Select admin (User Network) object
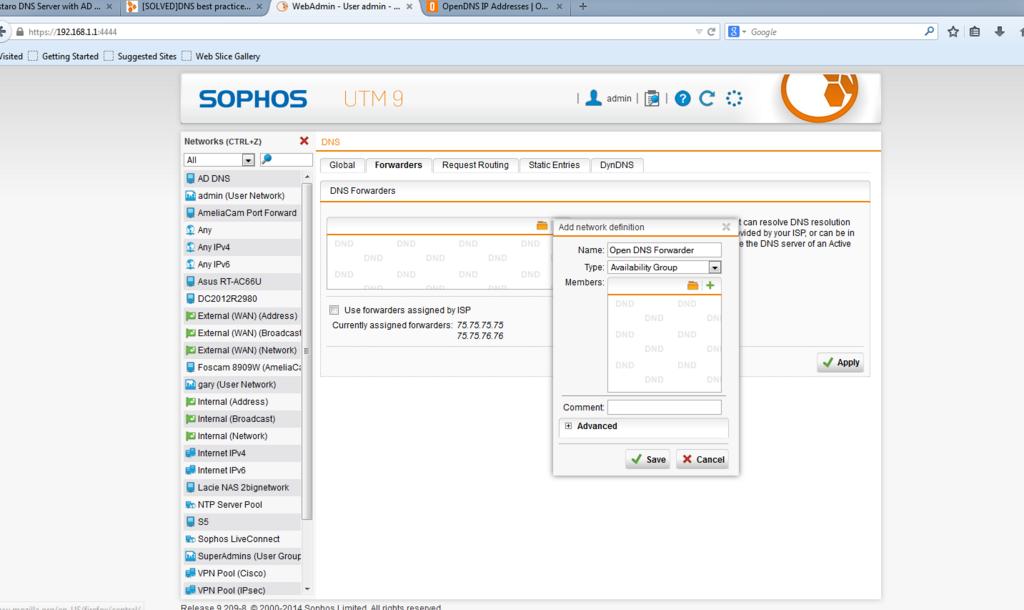1024x610 pixels. tap(242, 195)
